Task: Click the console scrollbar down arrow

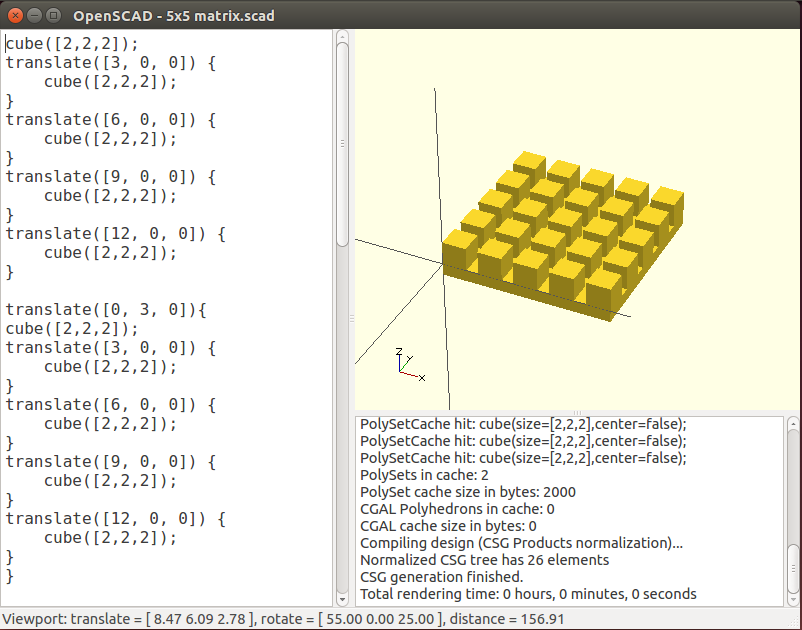Action: coord(793,599)
